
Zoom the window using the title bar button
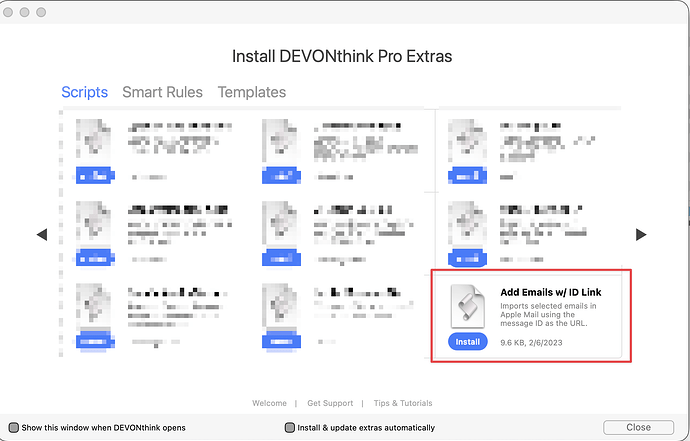coord(47,13)
